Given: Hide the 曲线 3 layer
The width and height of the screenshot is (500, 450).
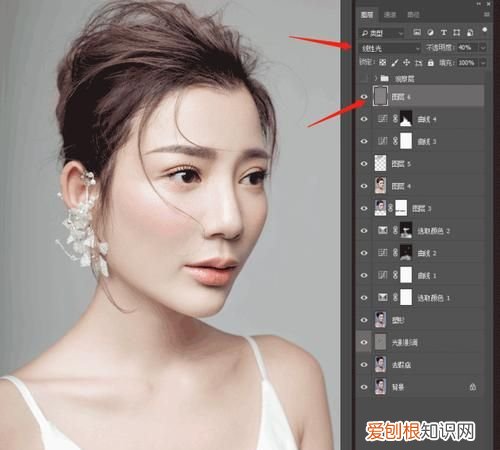Looking at the screenshot, I should pyautogui.click(x=364, y=141).
